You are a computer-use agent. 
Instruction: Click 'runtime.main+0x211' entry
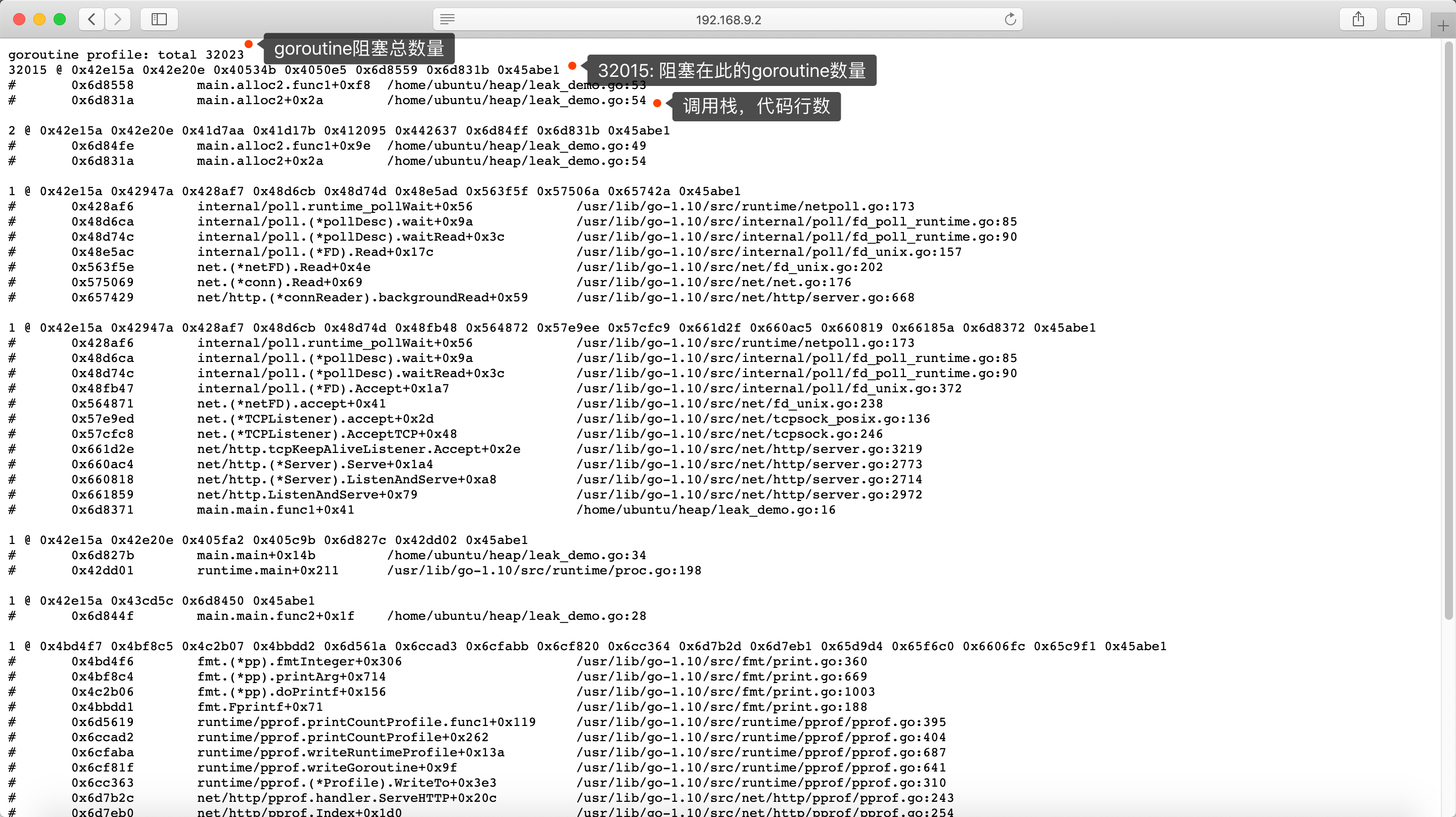point(268,570)
